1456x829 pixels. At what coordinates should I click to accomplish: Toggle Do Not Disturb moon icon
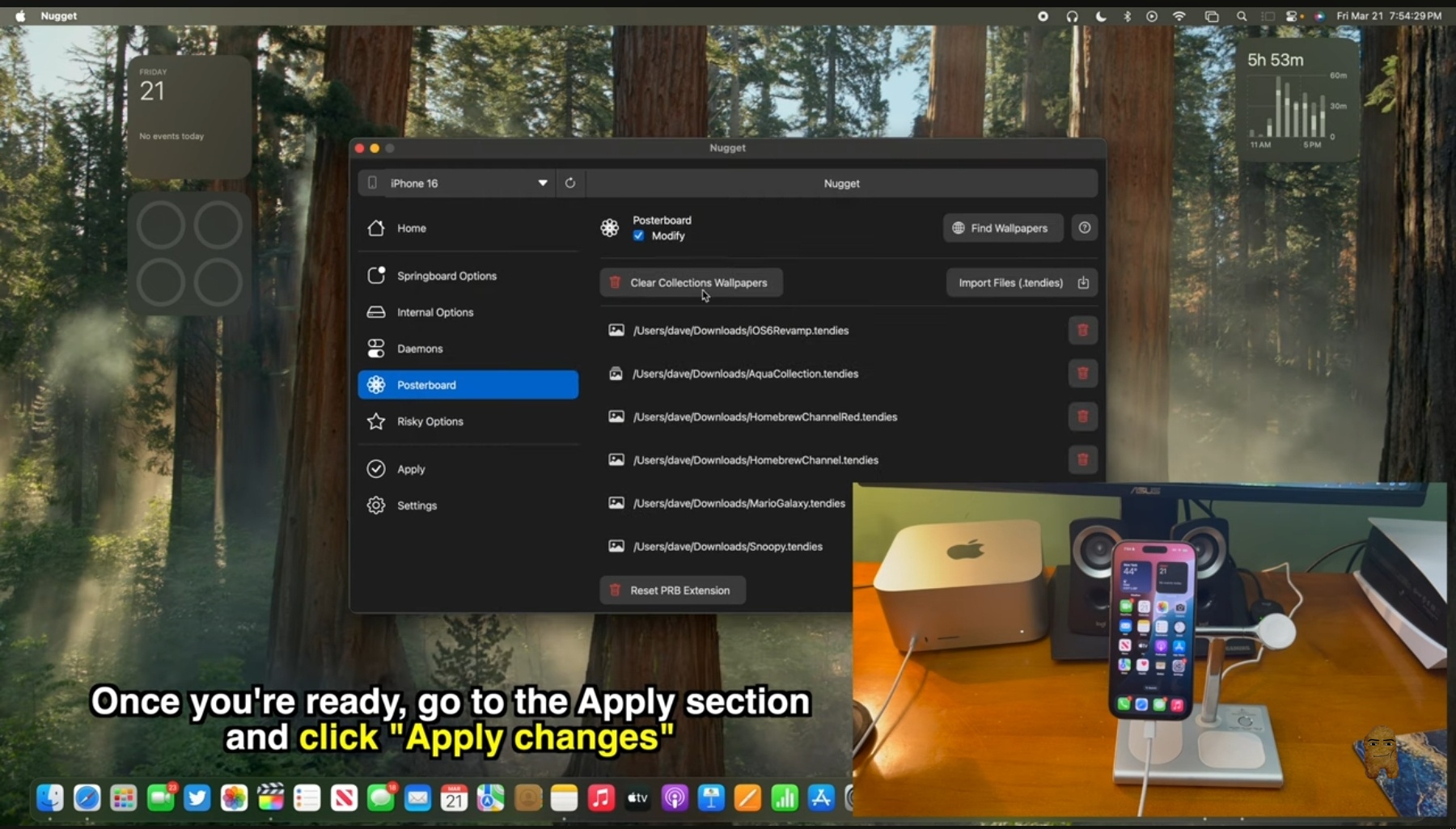[1101, 15]
